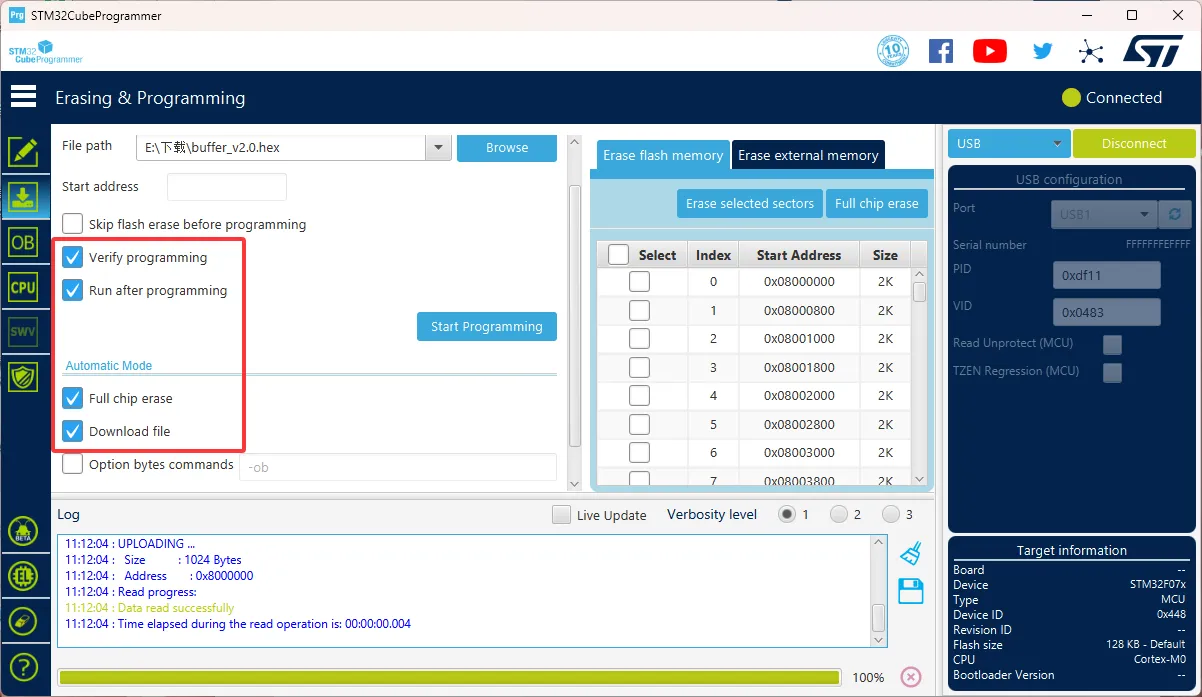Screen dimensions: 1202x697
Task: Enable Skip flash erase before programming
Action: click(73, 224)
